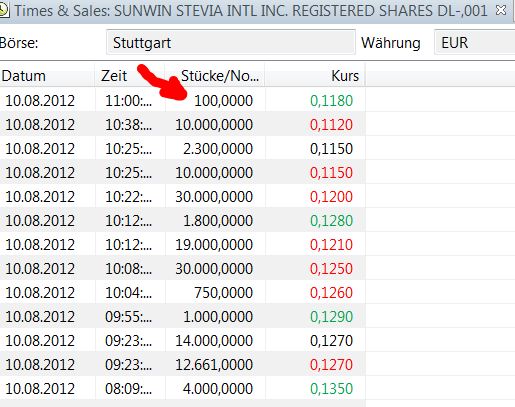Image resolution: width=515 pixels, height=407 pixels.
Task: Select time cell 09:55:...
Action: point(128,317)
